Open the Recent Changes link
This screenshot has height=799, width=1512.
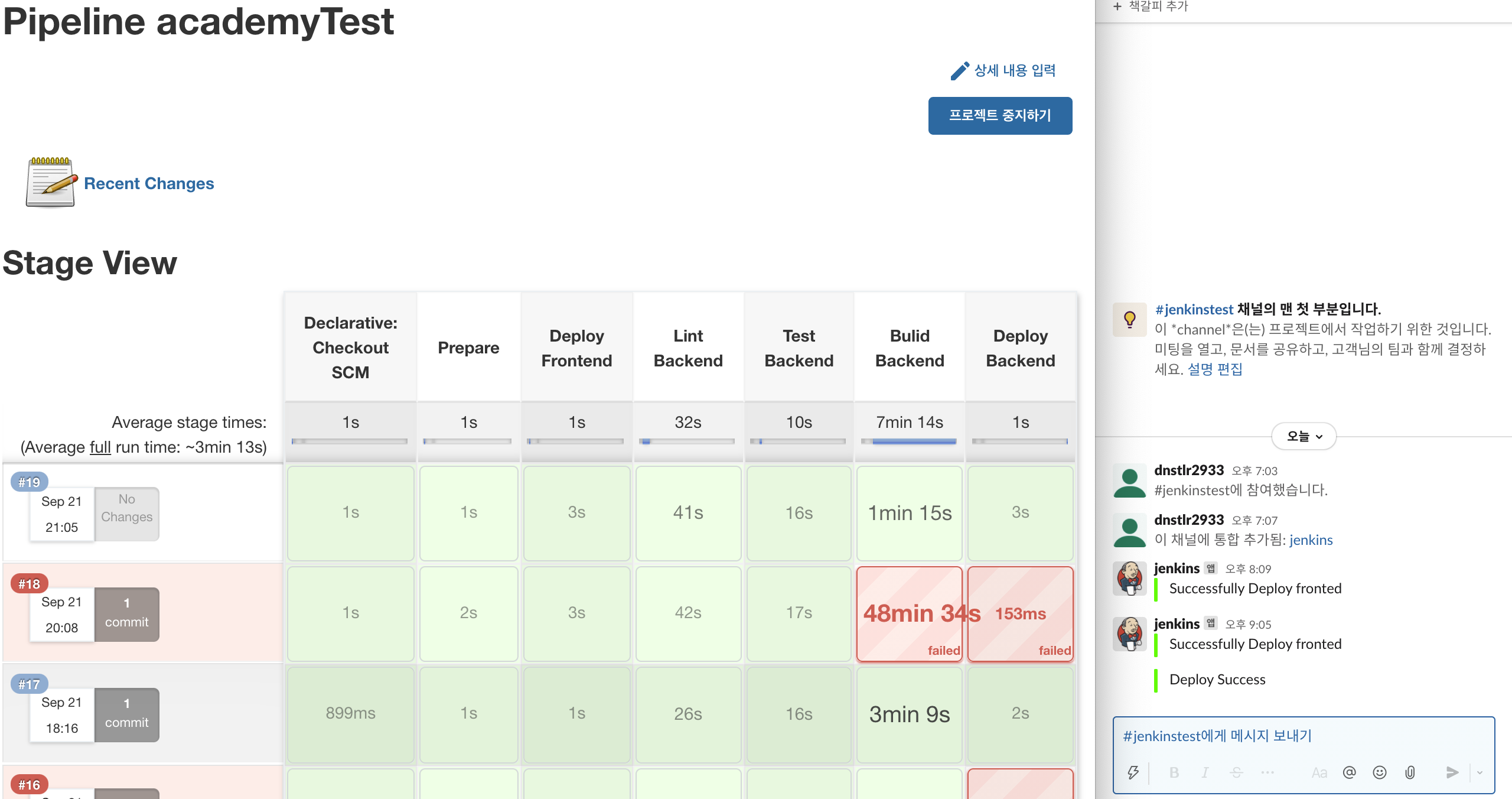click(x=149, y=183)
